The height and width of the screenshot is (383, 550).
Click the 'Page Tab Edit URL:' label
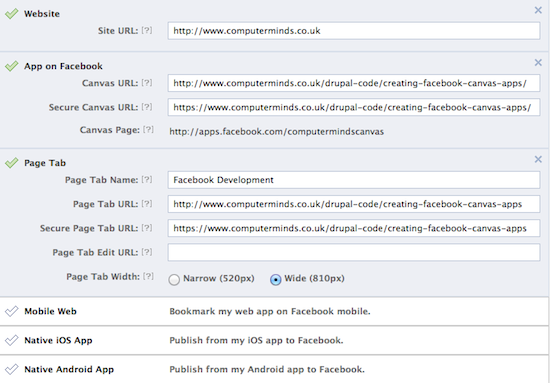click(95, 253)
